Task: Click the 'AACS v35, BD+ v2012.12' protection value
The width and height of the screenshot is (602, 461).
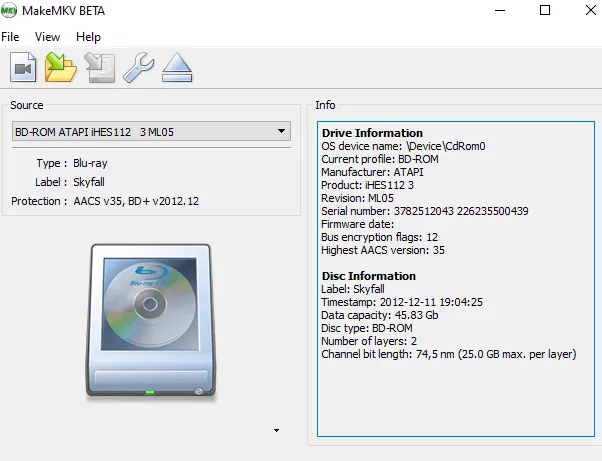Action: point(136,201)
